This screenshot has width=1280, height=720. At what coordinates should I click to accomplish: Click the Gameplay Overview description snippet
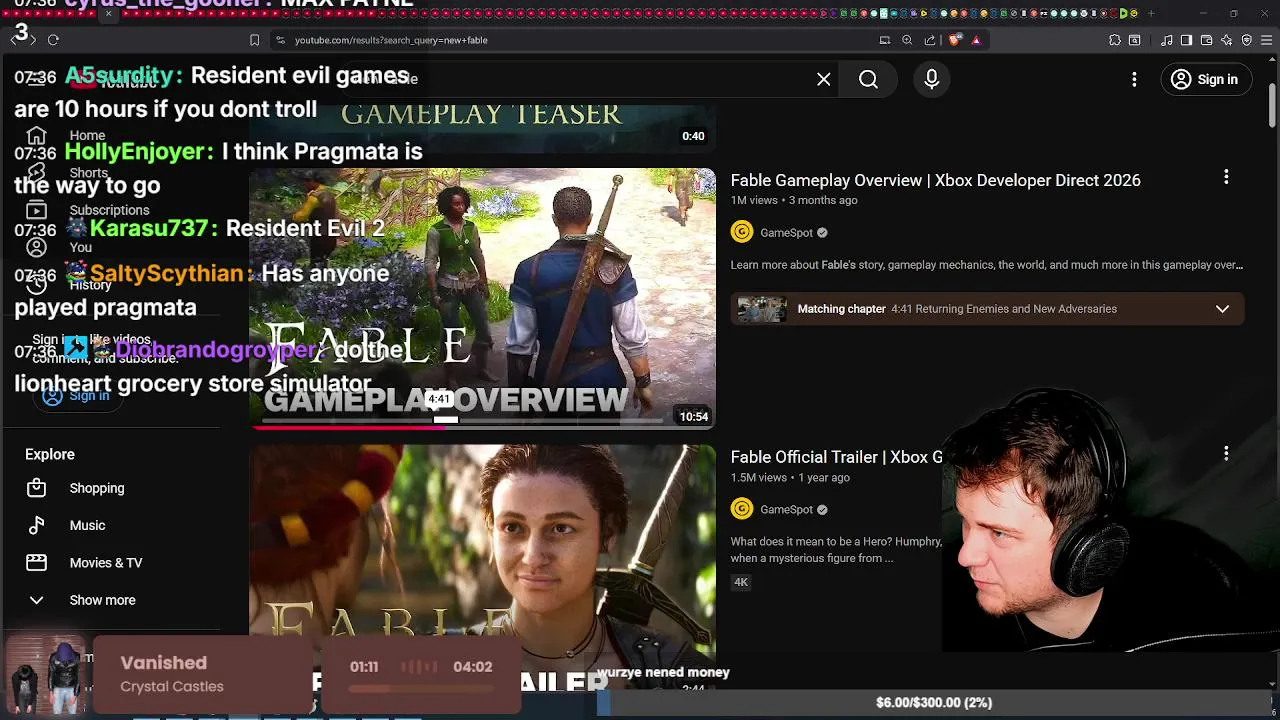pos(987,265)
